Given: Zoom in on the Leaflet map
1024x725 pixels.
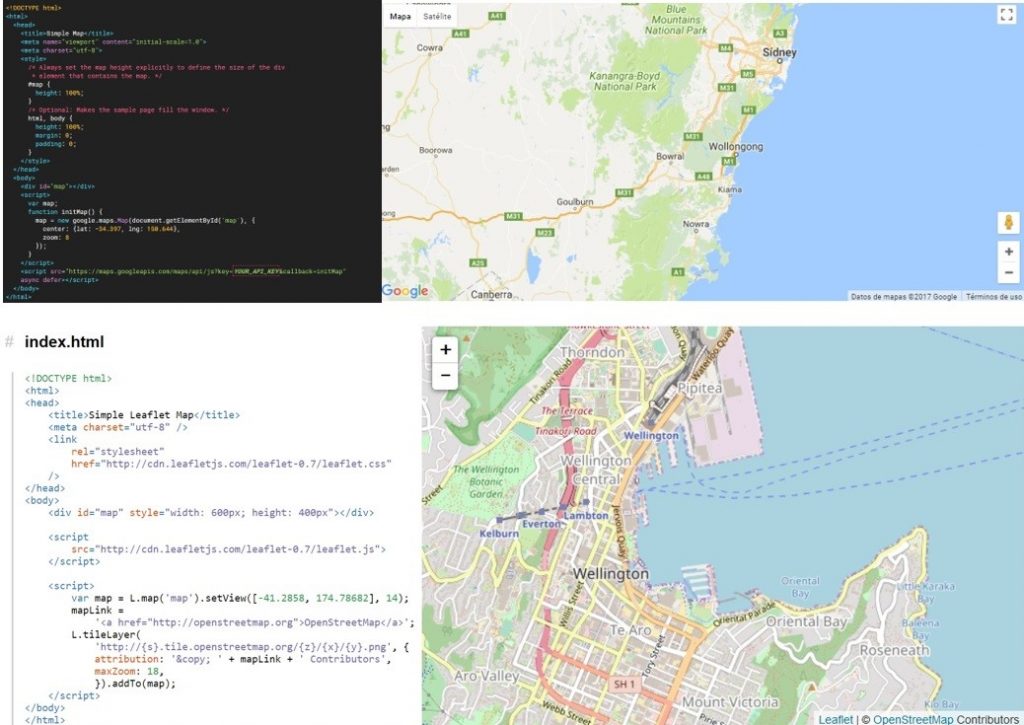Looking at the screenshot, I should coord(446,350).
